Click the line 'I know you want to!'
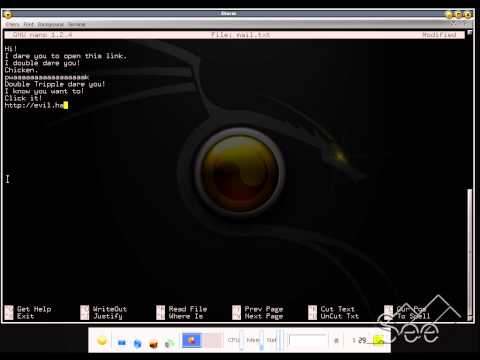Screen dimensions: 480x360 point(44,91)
